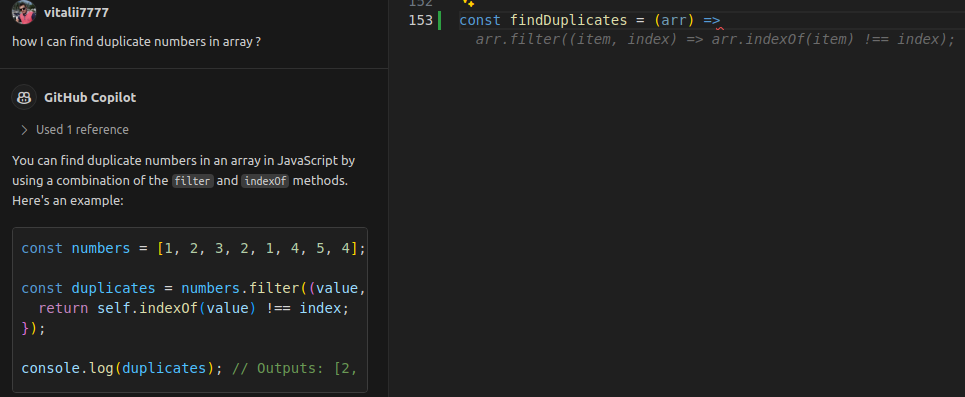Image resolution: width=965 pixels, height=397 pixels.
Task: Click the arrow '=>' with red squiggle
Action: pos(712,21)
